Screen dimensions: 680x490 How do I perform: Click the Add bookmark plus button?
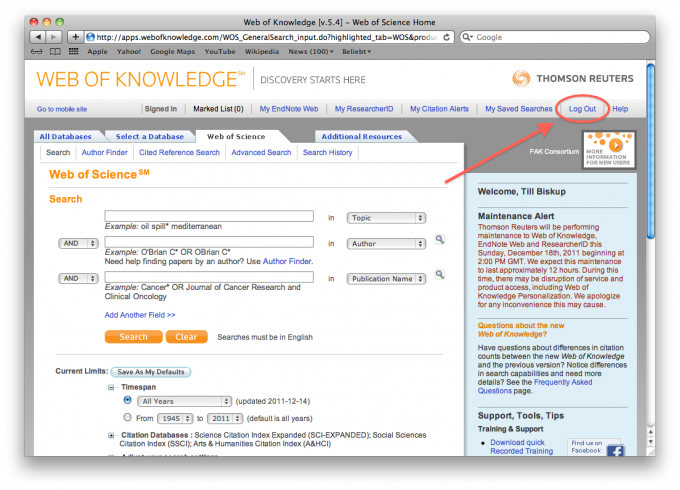[75, 37]
